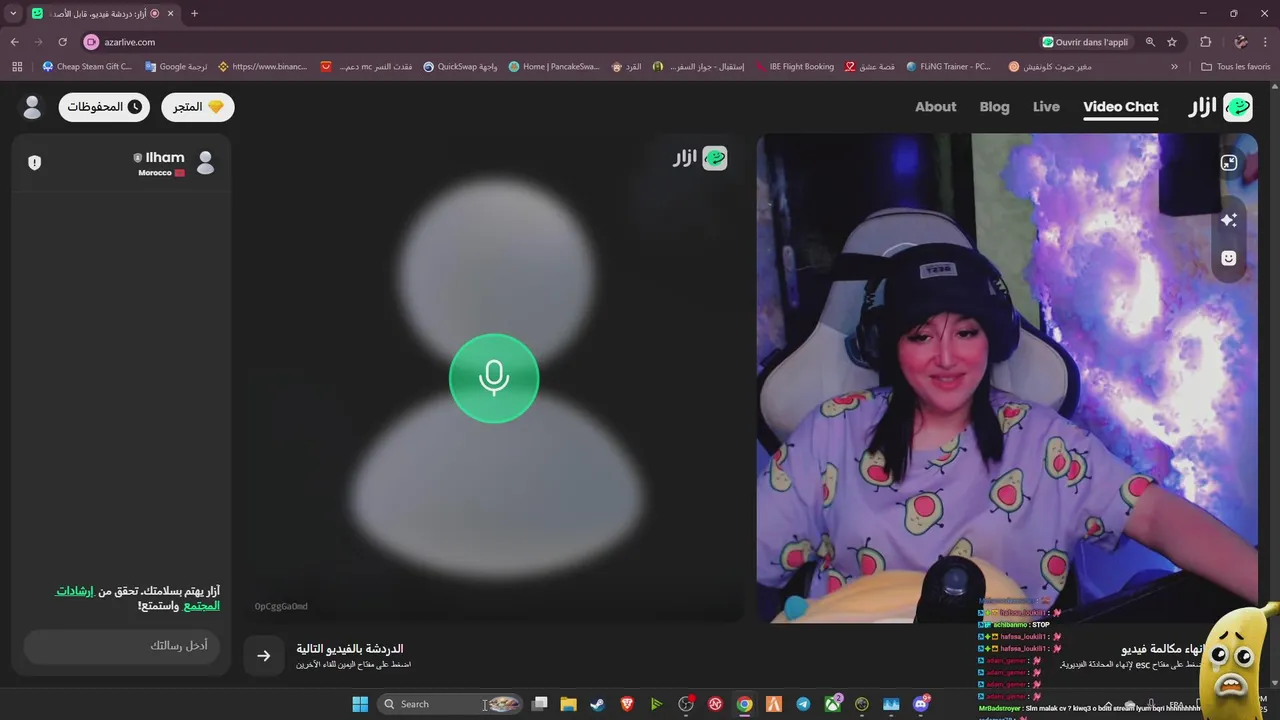Open the shield safety icon in chat panel
Viewport: 1280px width, 720px height.
[x=35, y=162]
